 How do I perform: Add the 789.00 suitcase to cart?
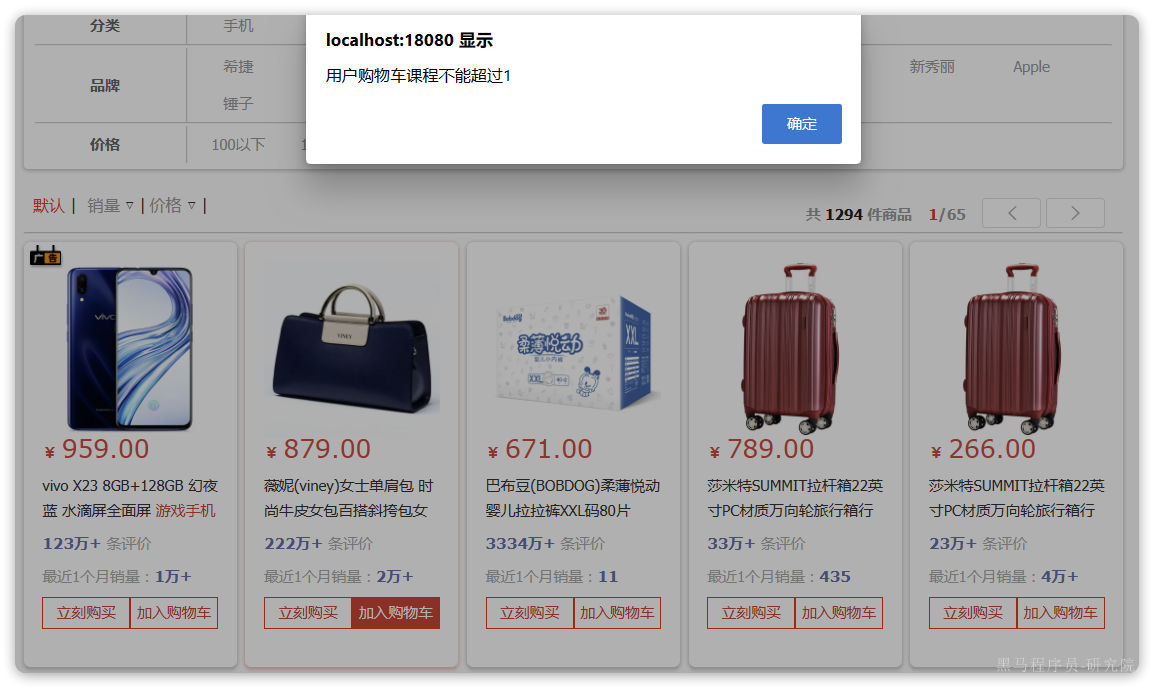pyautogui.click(x=839, y=613)
